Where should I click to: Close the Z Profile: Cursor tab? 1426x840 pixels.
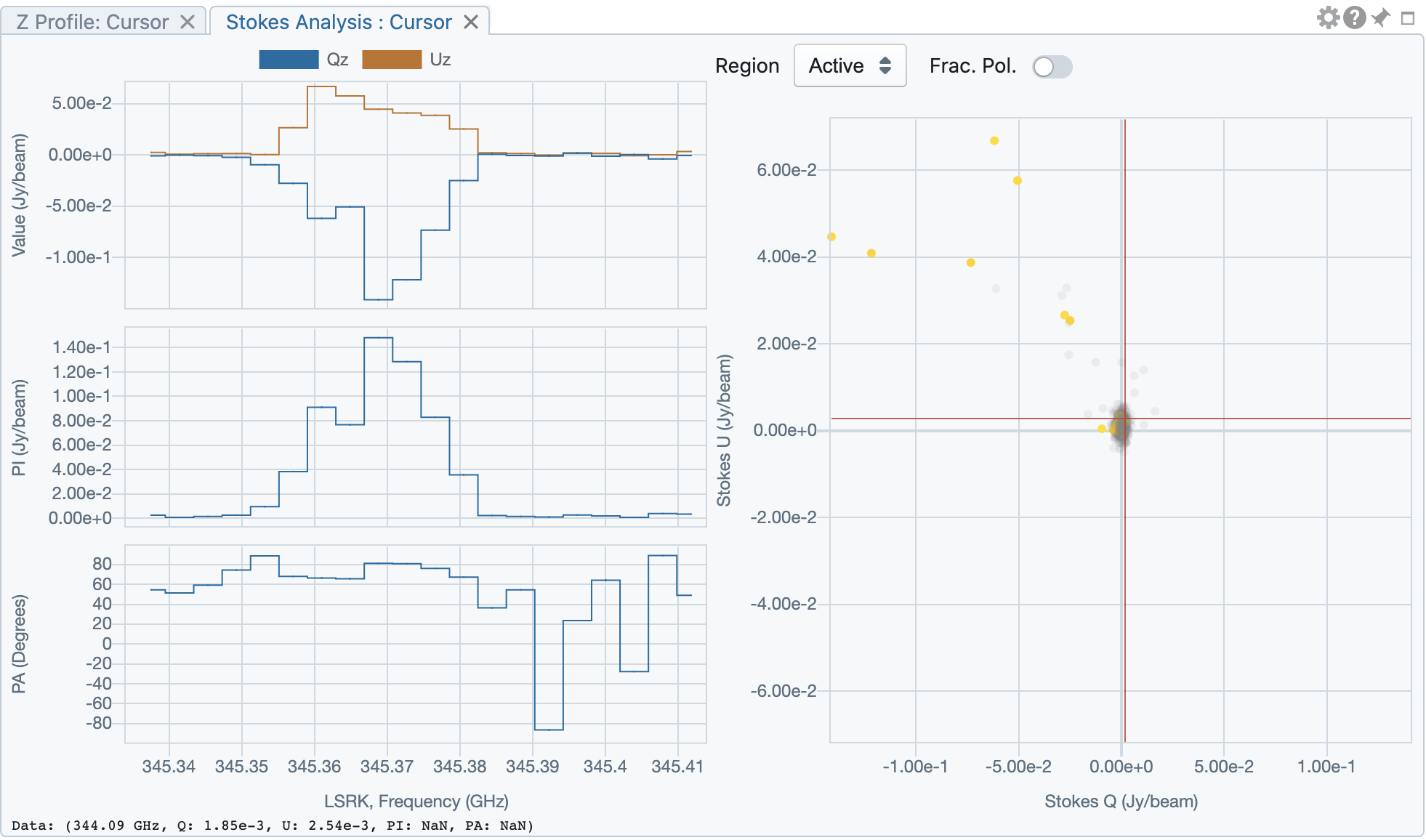pyautogui.click(x=188, y=22)
